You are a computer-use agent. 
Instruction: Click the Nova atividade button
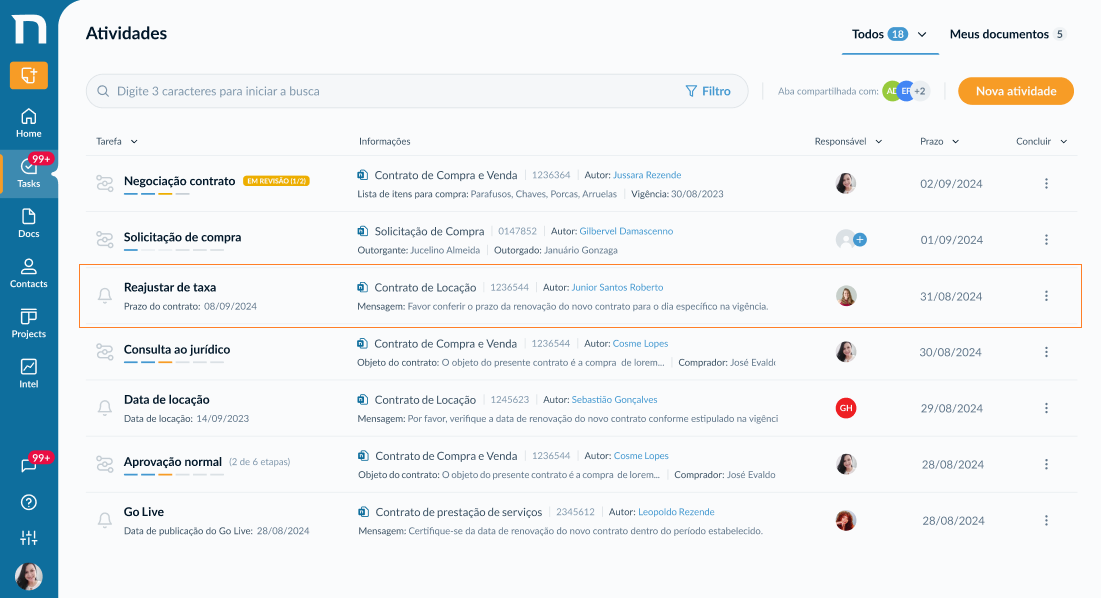coord(1016,91)
